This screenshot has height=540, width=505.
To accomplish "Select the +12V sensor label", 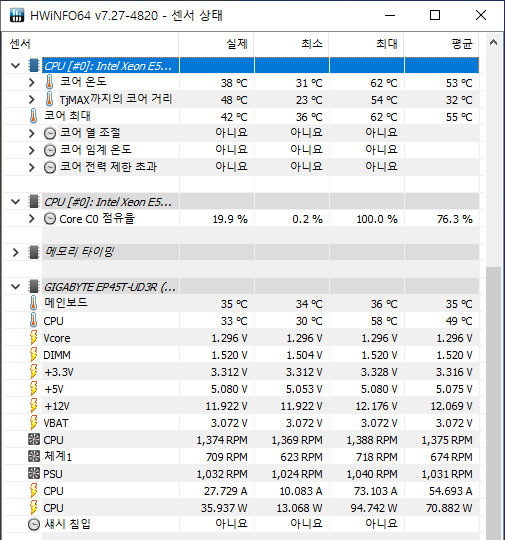I will tap(57, 406).
